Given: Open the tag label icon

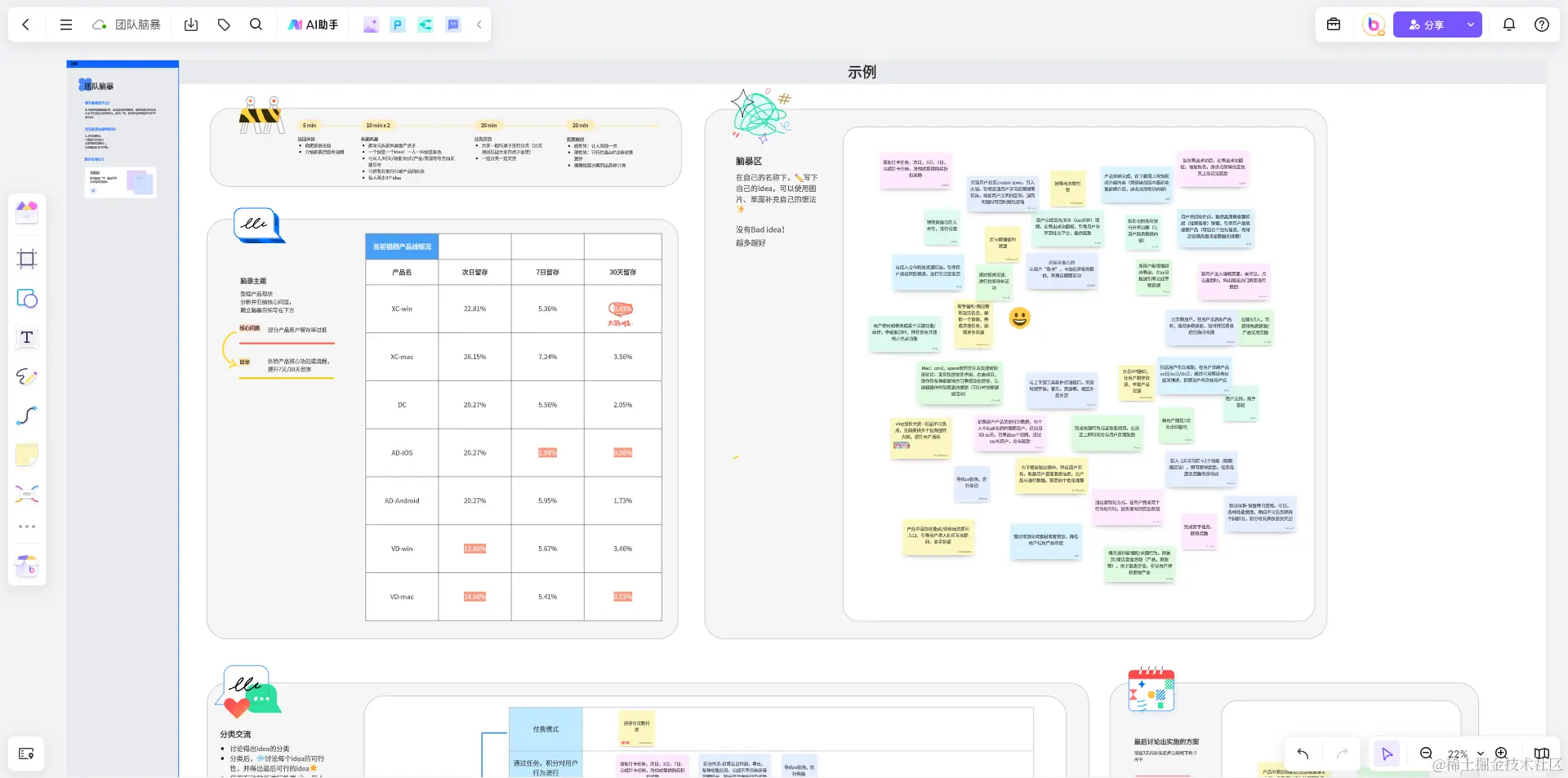Looking at the screenshot, I should coord(224,24).
